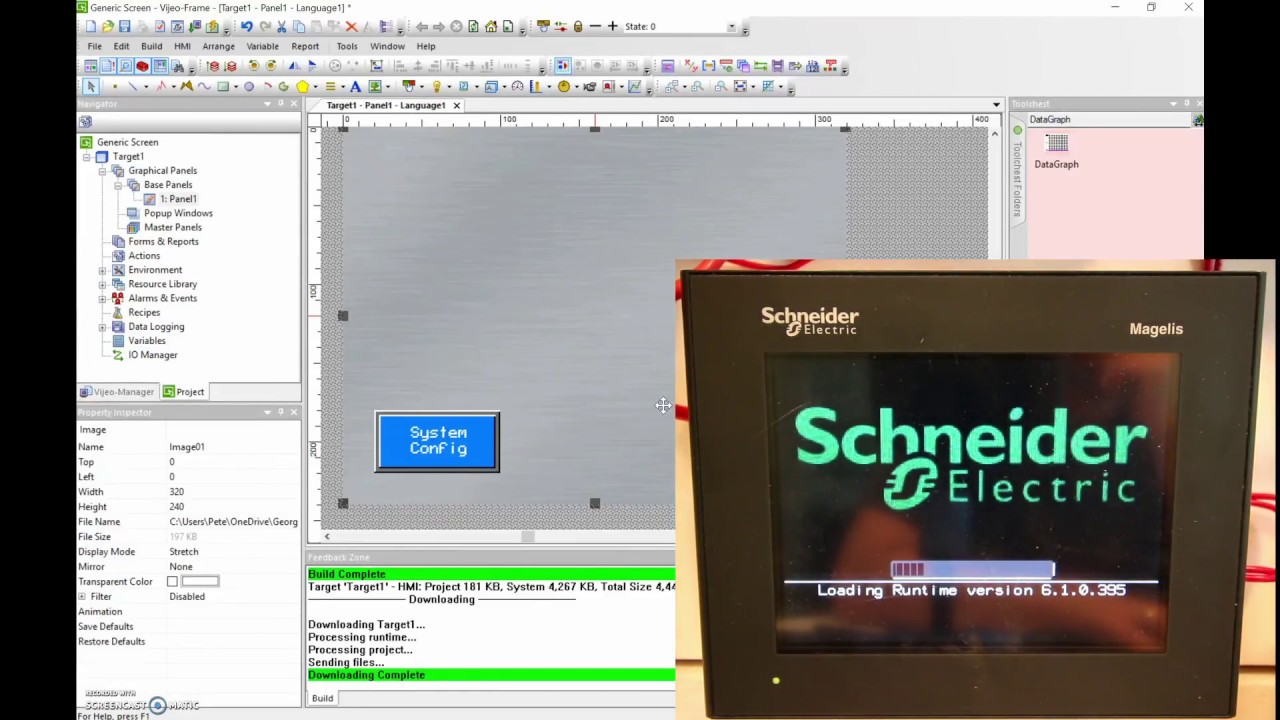Select Recipes in the navigator tree
The image size is (1280, 720).
coord(144,313)
